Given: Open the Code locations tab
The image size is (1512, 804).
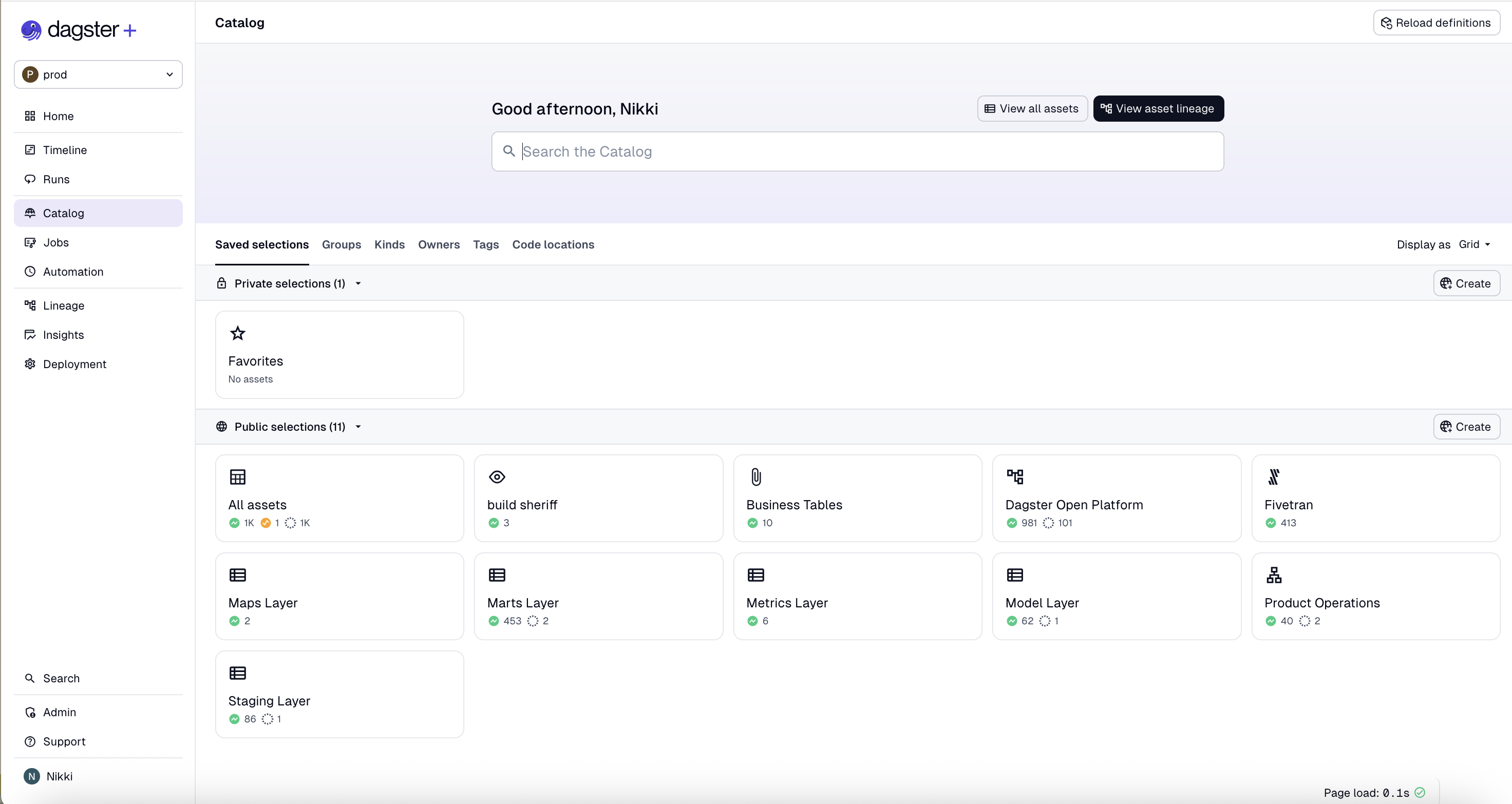Looking at the screenshot, I should tap(553, 245).
